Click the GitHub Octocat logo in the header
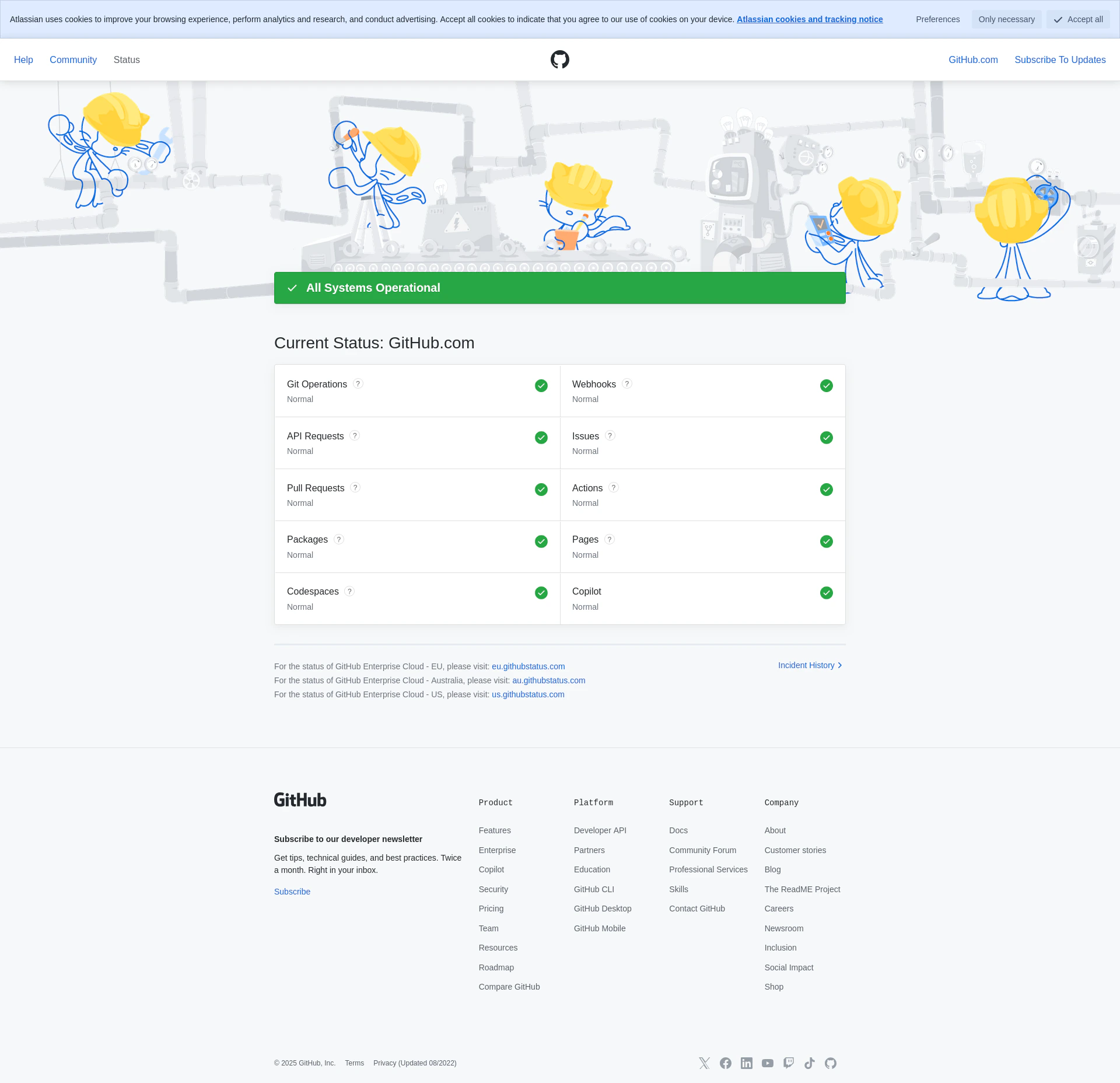The height and width of the screenshot is (1083, 1120). 559,60
